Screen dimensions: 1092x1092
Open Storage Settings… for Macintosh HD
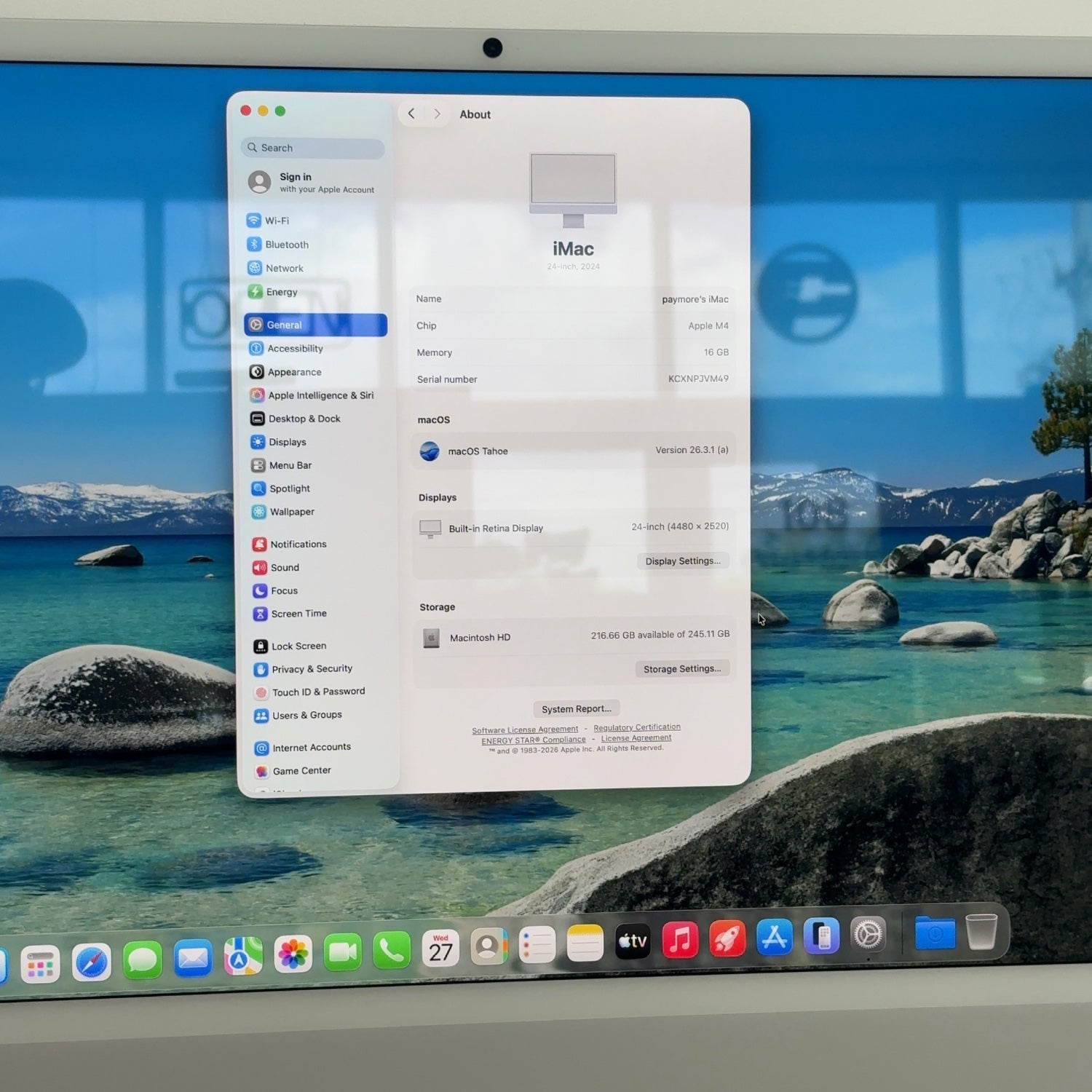pos(682,669)
